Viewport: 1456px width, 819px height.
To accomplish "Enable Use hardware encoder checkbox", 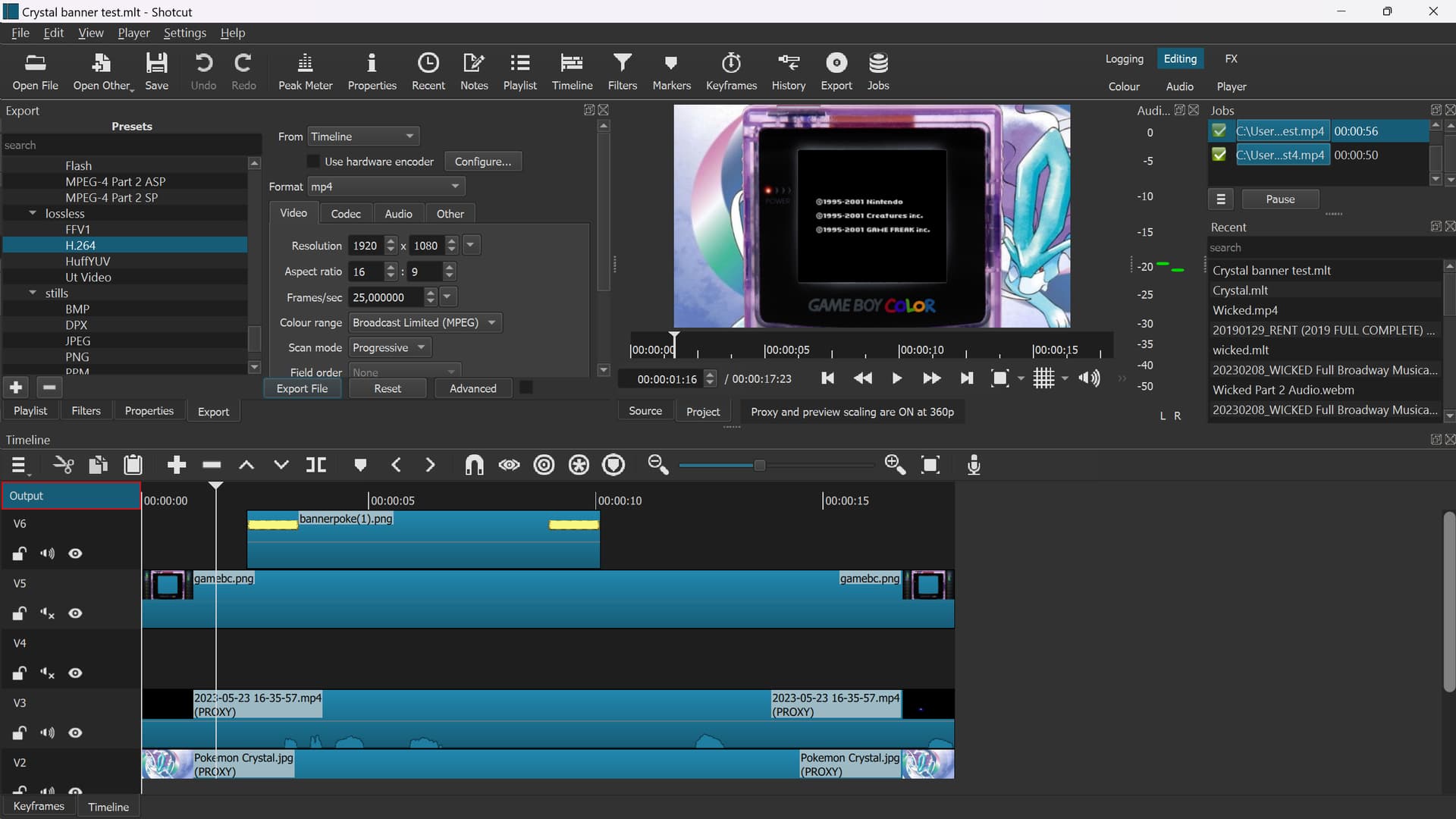I will (313, 162).
